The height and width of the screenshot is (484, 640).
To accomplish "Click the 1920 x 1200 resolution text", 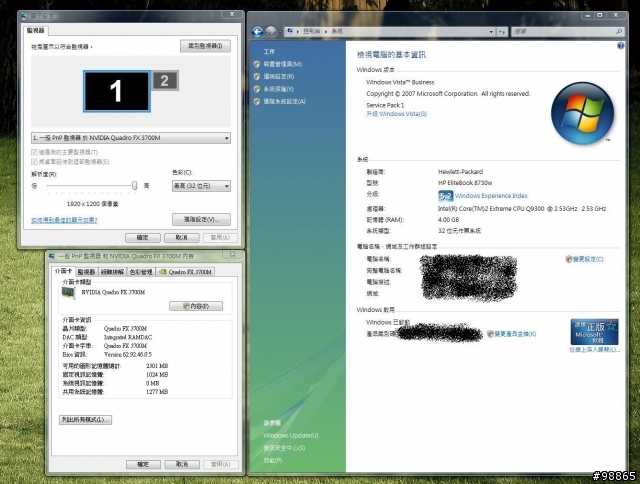I will pyautogui.click(x=93, y=204).
